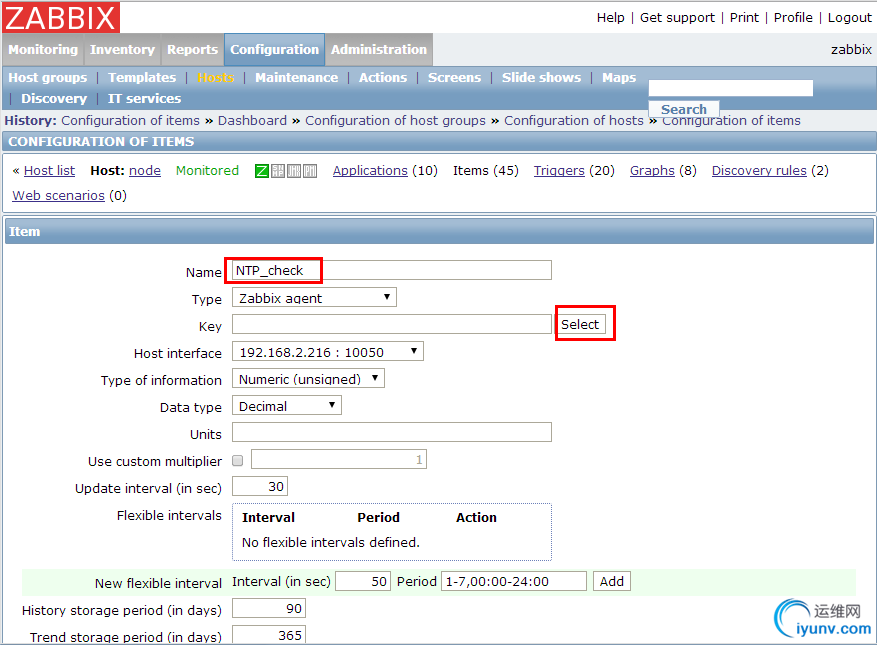
Task: Click the Add flexible interval button
Action: (612, 581)
